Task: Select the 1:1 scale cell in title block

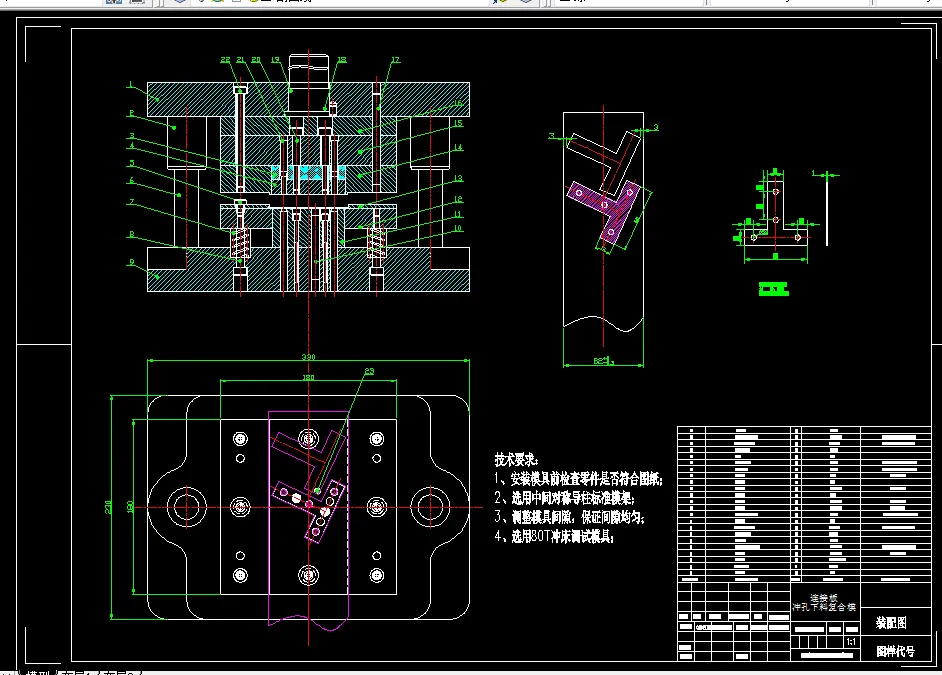Action: point(851,642)
